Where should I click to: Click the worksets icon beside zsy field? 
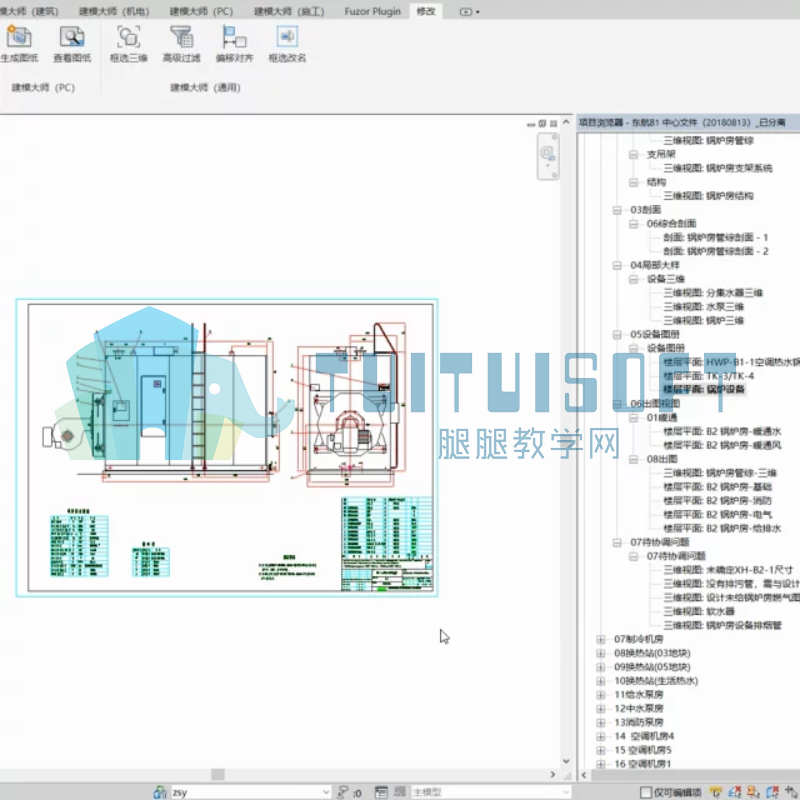click(160, 792)
